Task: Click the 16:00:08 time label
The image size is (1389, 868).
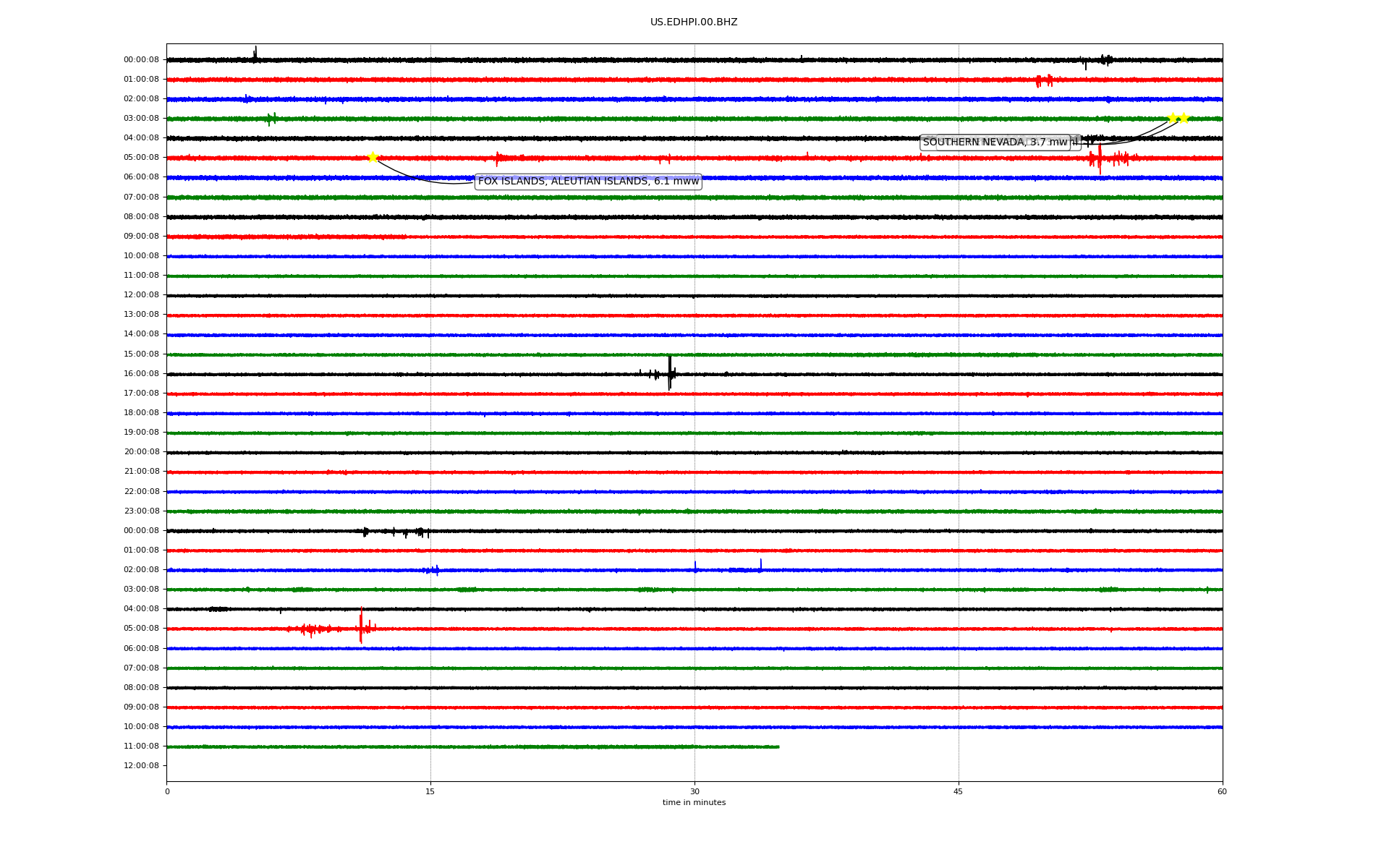Action: (141, 374)
